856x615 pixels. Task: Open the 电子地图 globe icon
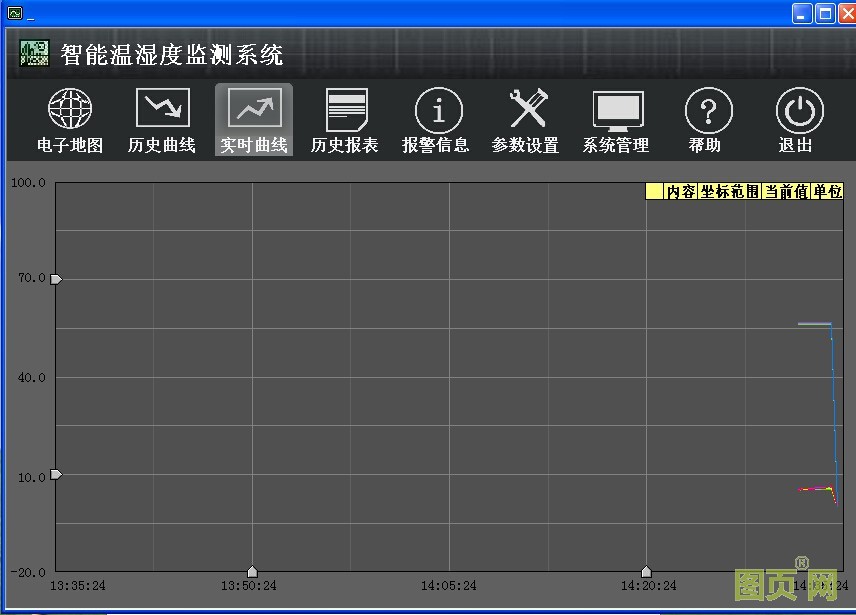point(70,109)
